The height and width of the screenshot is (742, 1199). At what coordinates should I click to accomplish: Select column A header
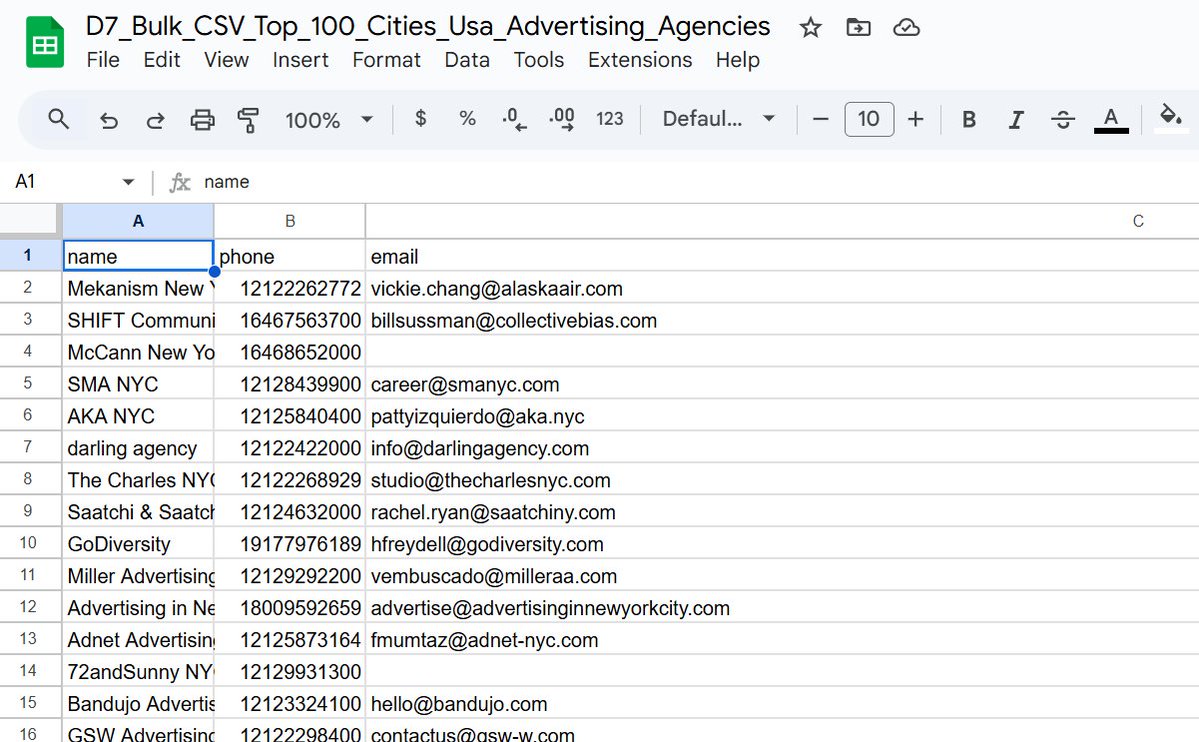coord(138,221)
